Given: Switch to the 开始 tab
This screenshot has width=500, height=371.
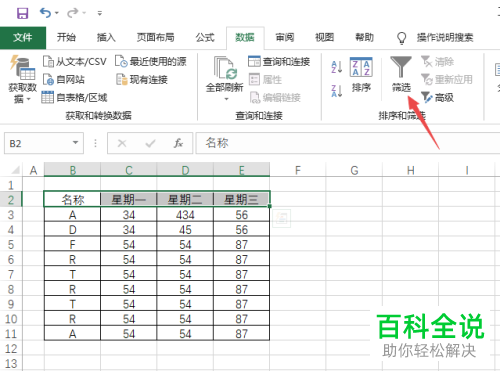Looking at the screenshot, I should click(66, 37).
